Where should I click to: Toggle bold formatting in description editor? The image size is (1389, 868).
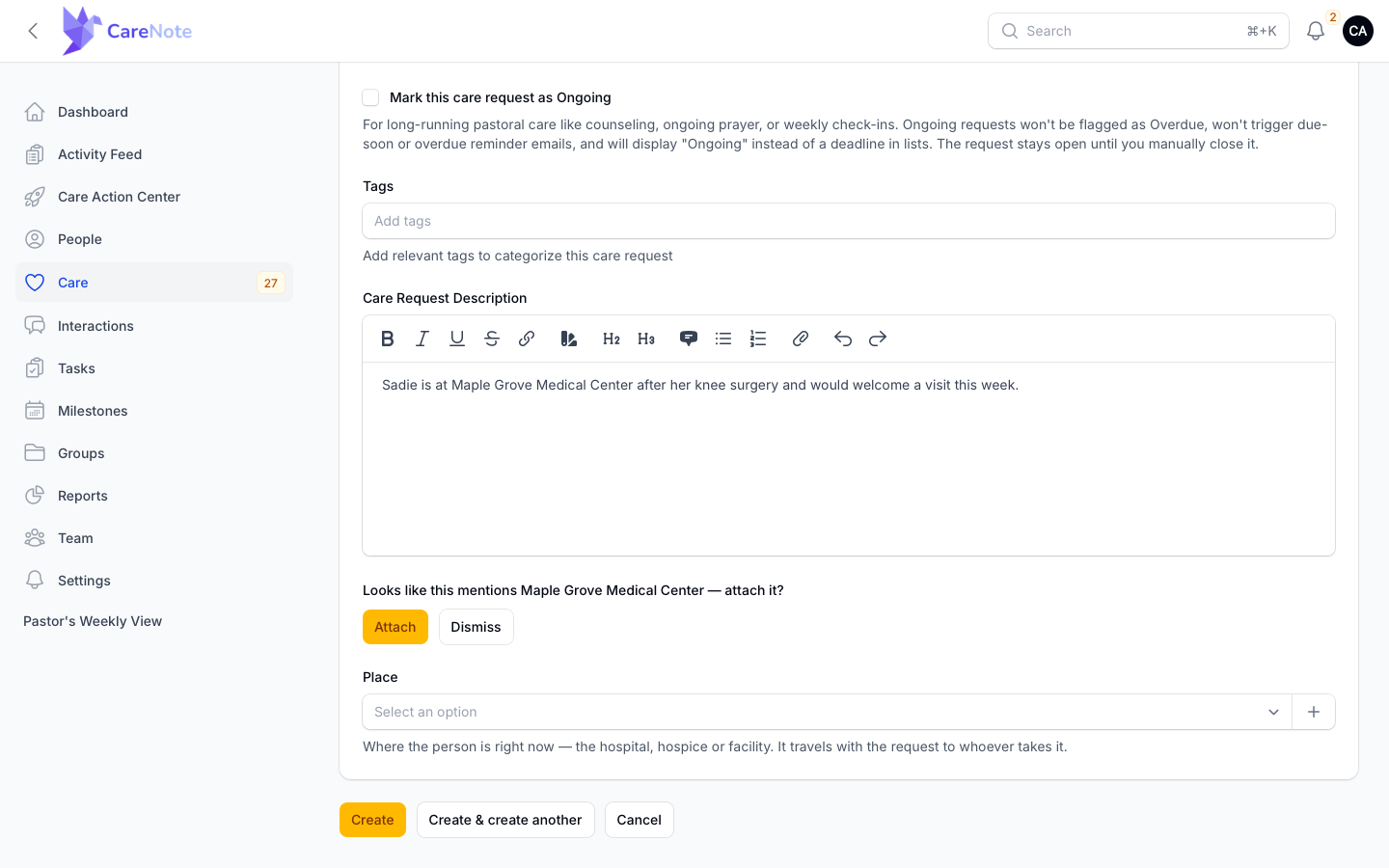pyautogui.click(x=388, y=339)
